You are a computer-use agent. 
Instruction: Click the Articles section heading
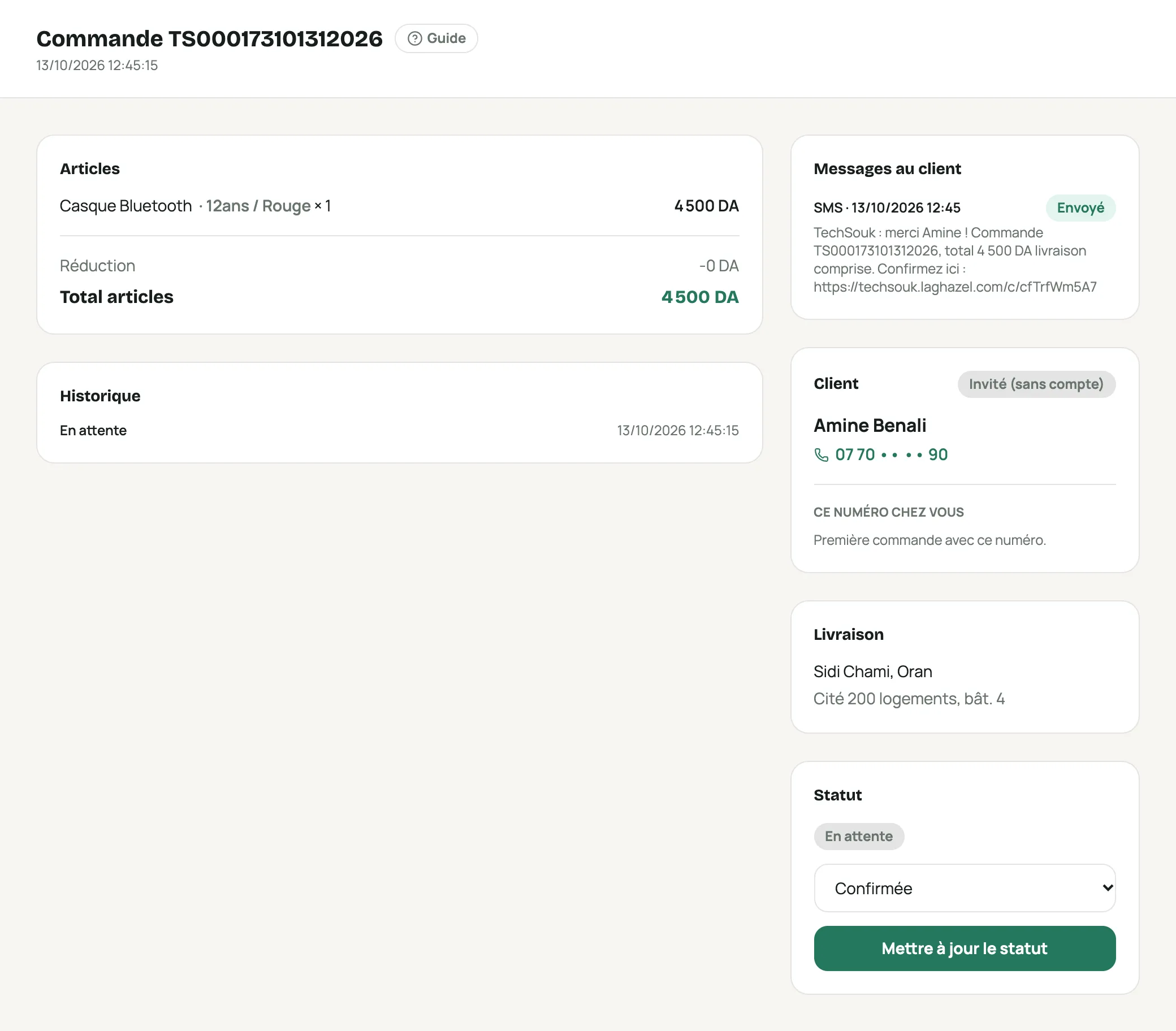point(90,168)
